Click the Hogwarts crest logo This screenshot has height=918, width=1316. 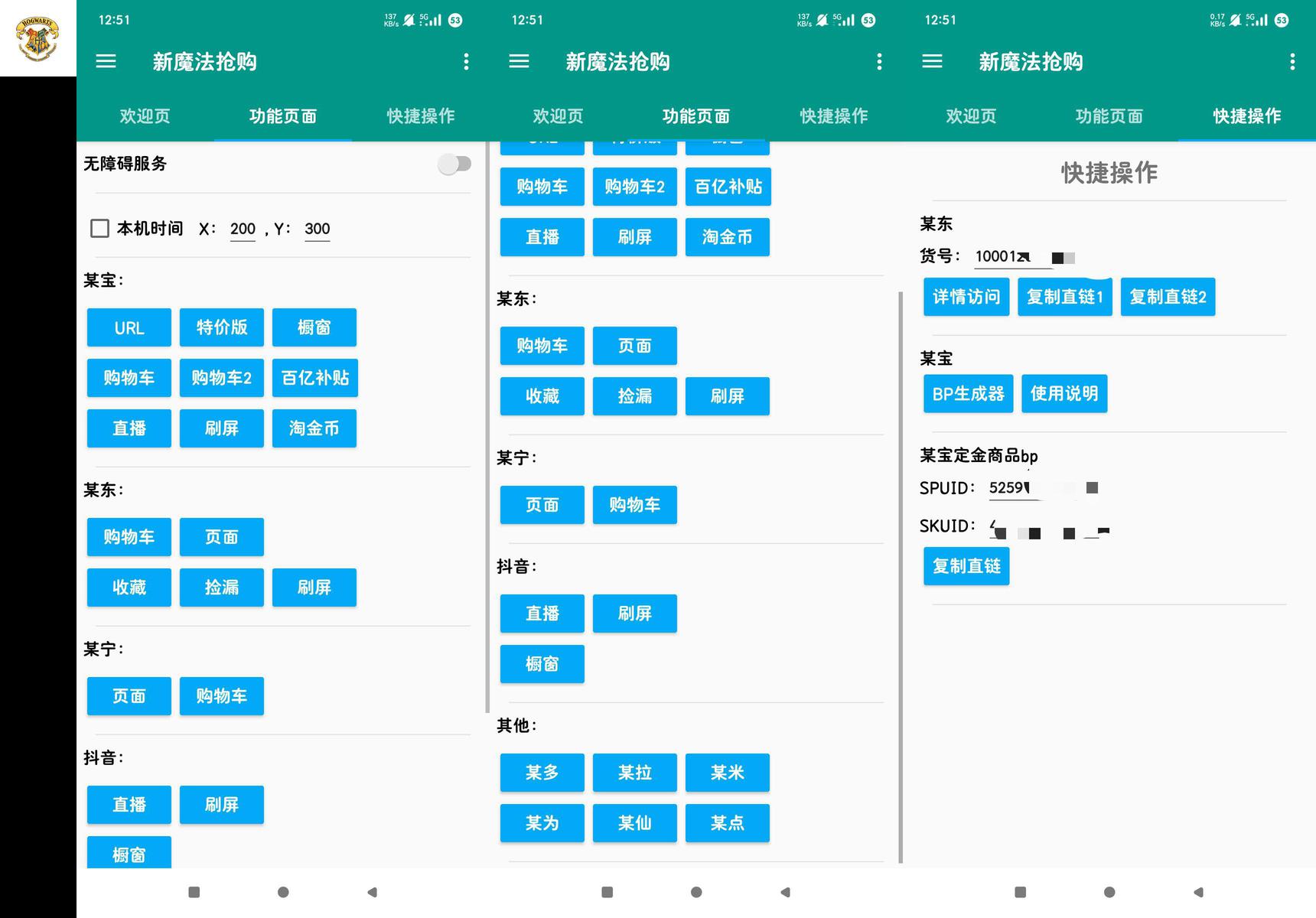point(37,38)
